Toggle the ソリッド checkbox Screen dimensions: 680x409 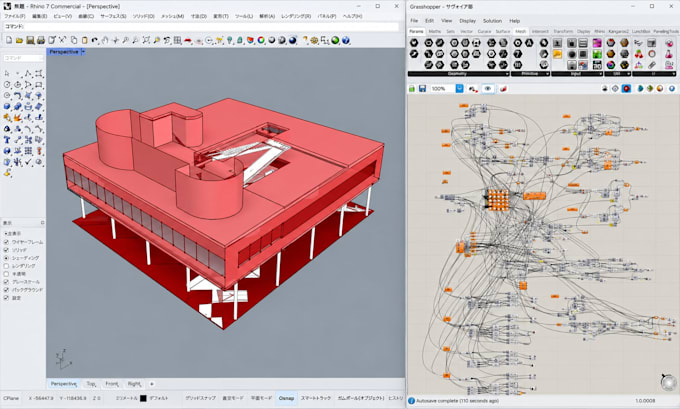(x=6, y=250)
